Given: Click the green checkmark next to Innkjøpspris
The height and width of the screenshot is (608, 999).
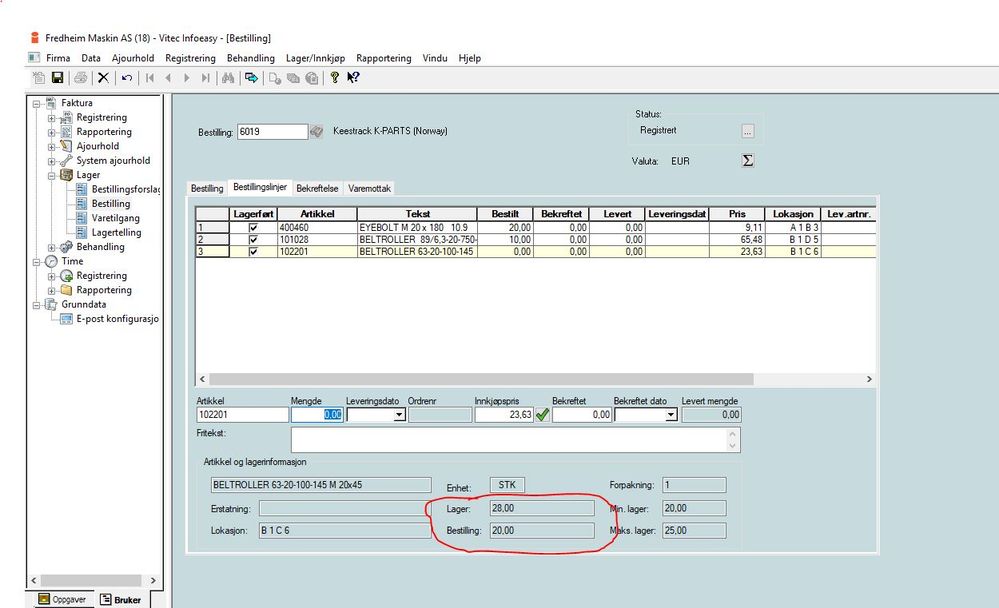Looking at the screenshot, I should tap(542, 415).
